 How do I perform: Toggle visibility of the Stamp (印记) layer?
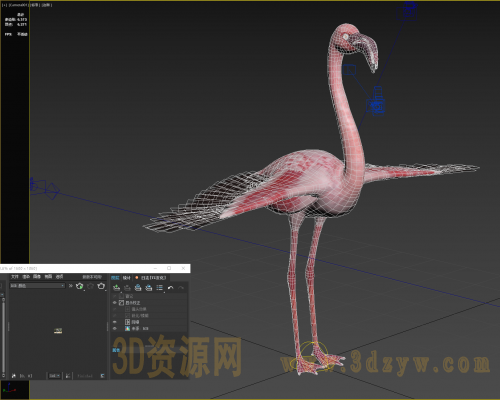pyautogui.click(x=115, y=296)
